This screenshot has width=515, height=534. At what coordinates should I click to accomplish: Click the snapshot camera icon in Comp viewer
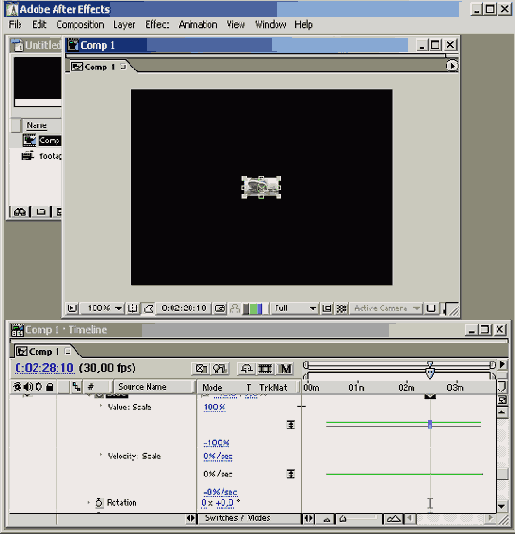(x=220, y=309)
